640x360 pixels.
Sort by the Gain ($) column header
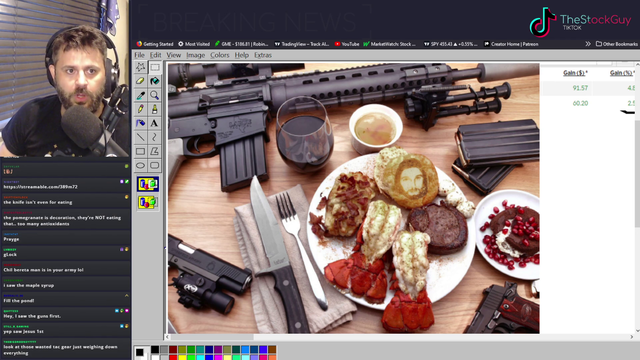[575, 73]
